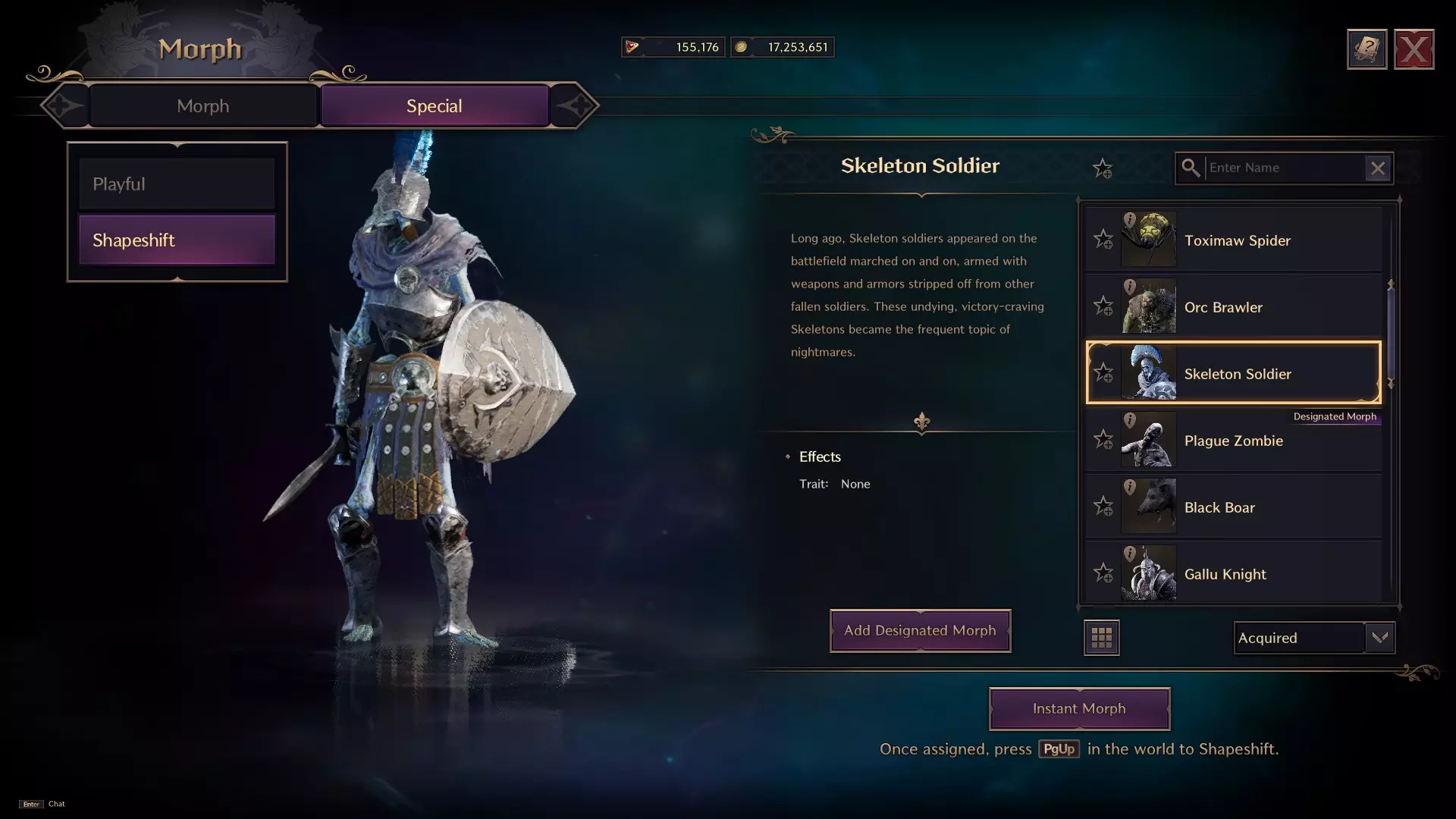Open the help guide scroll icon
Image resolution: width=1456 pixels, height=819 pixels.
1367,49
